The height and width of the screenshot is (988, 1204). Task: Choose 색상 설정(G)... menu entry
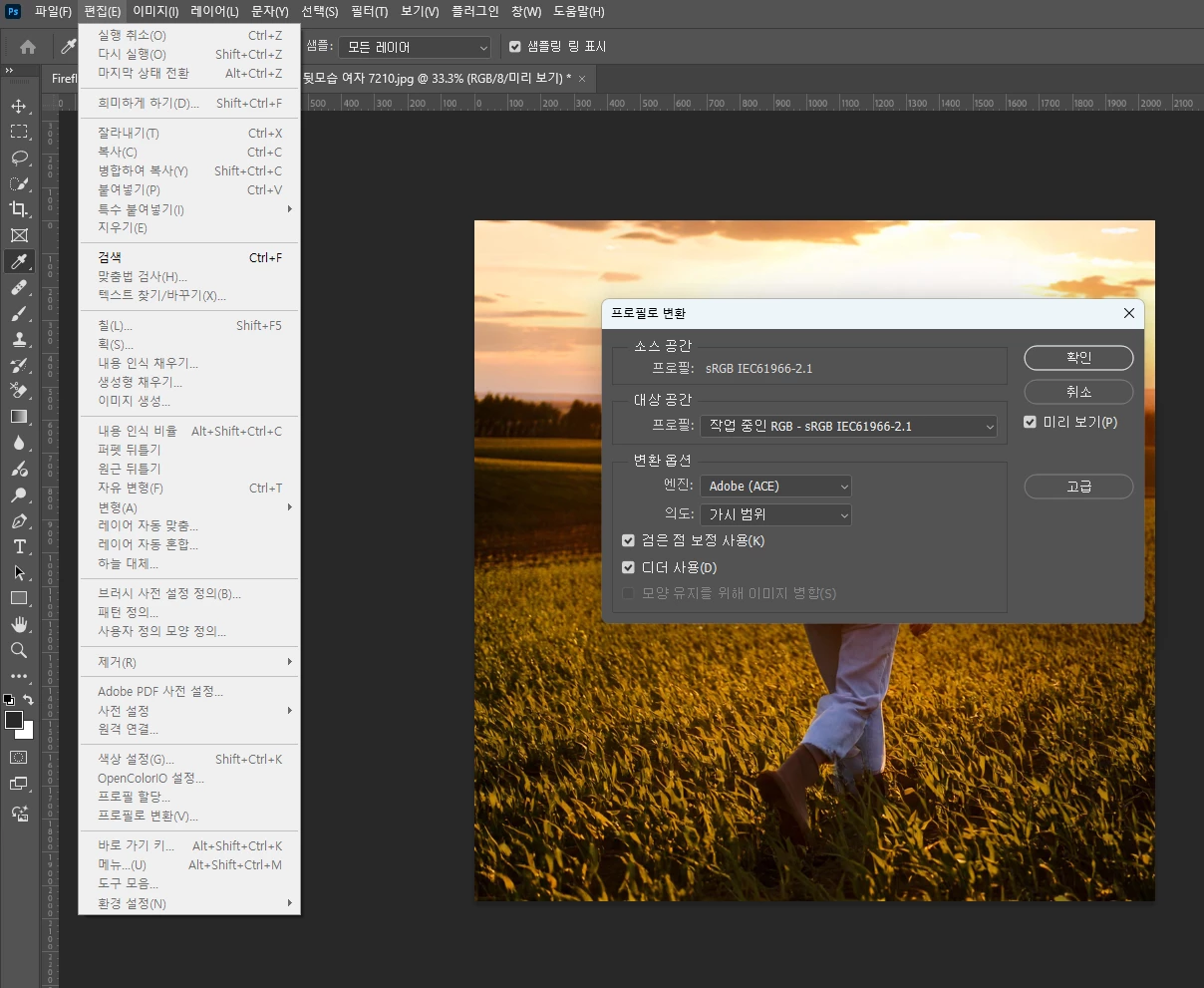(x=189, y=759)
